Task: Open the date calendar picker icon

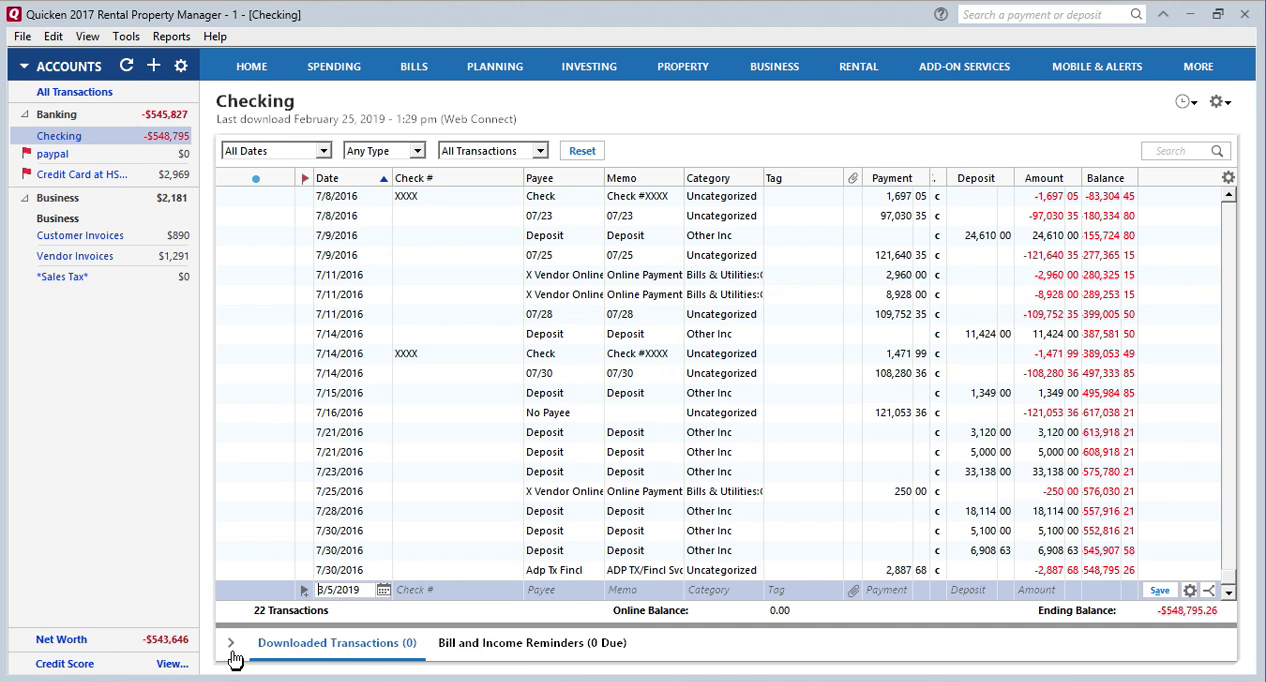Action: 383,590
